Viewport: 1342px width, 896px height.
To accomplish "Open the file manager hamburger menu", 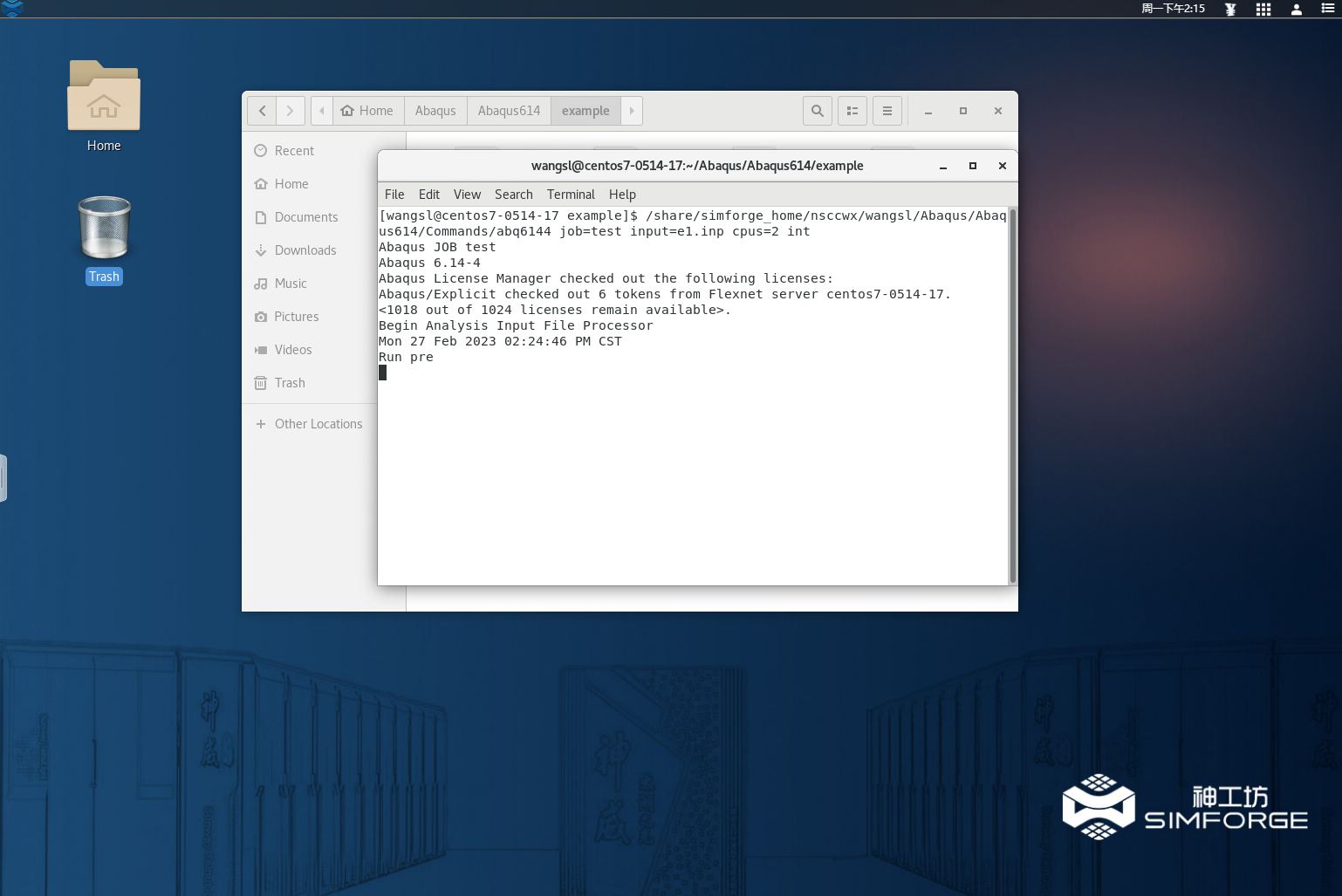I will [x=887, y=111].
